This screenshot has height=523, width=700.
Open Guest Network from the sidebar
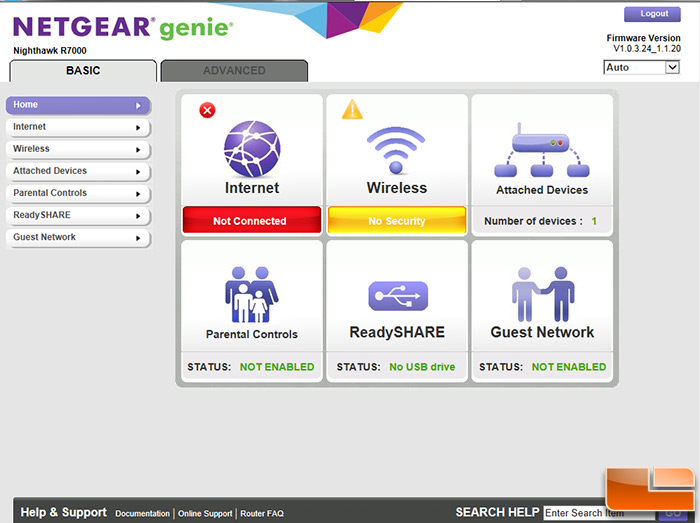coord(78,238)
